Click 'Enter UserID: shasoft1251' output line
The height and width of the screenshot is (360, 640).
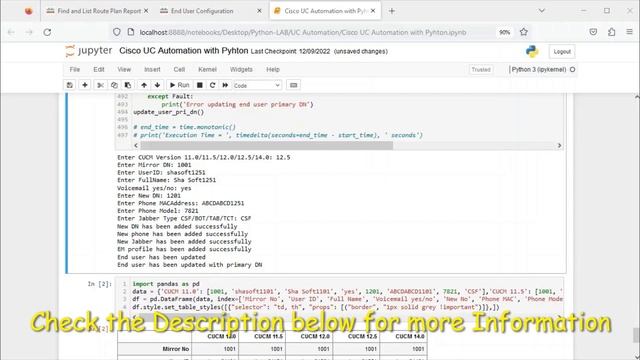coord(161,172)
